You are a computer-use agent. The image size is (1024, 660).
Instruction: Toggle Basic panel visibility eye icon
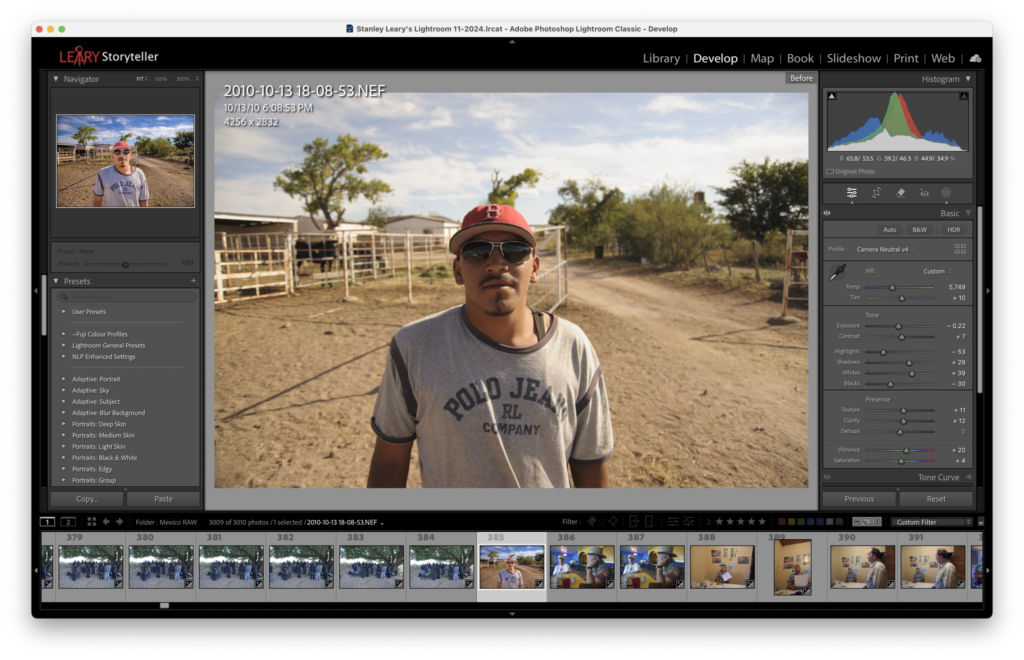click(827, 213)
